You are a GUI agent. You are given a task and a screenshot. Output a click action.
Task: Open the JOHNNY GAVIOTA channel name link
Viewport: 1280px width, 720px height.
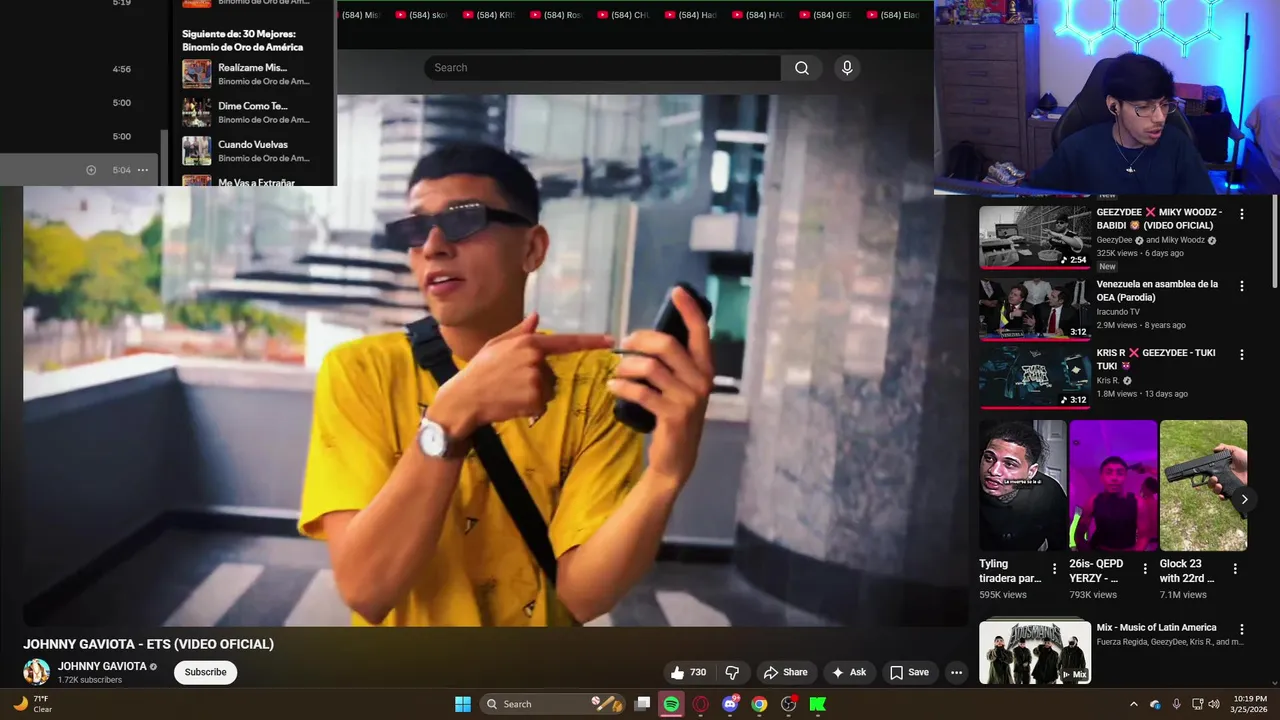pyautogui.click(x=102, y=666)
